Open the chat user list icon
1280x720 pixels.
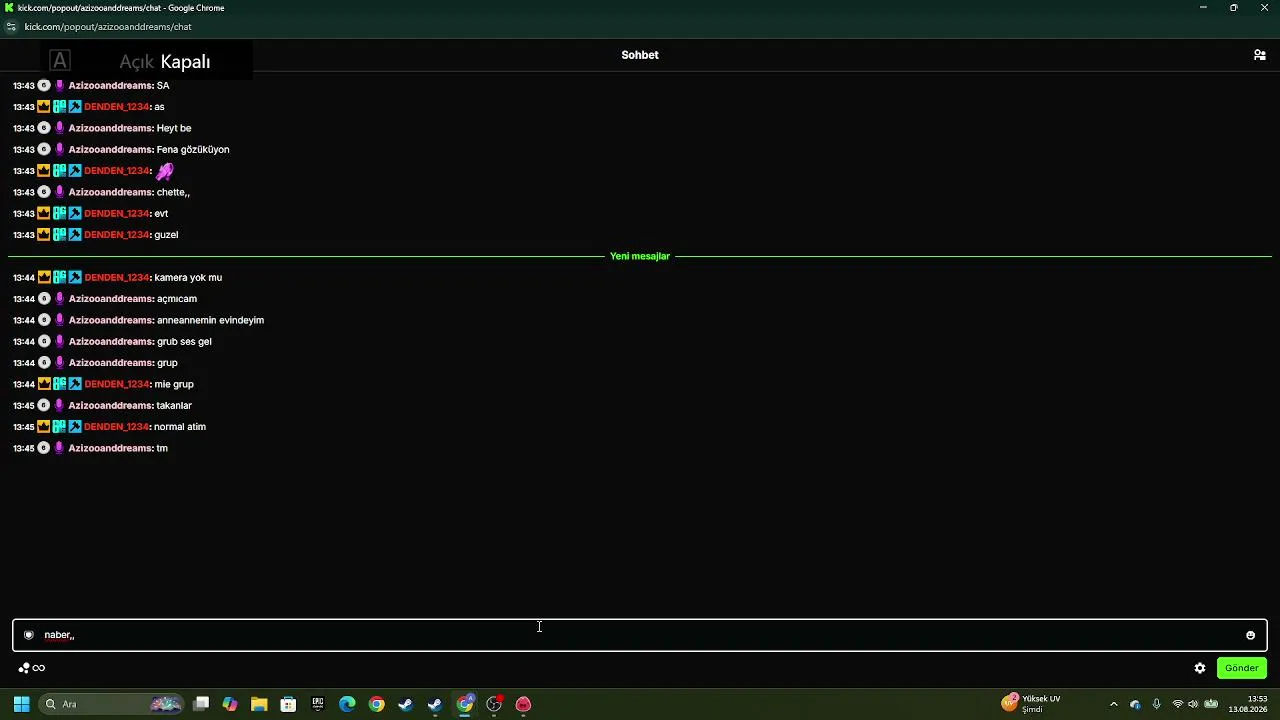[x=1259, y=55]
